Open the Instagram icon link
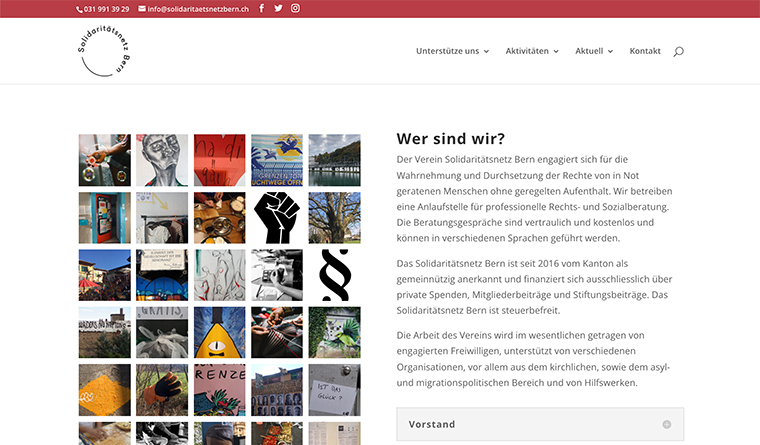760x445 pixels. [295, 8]
